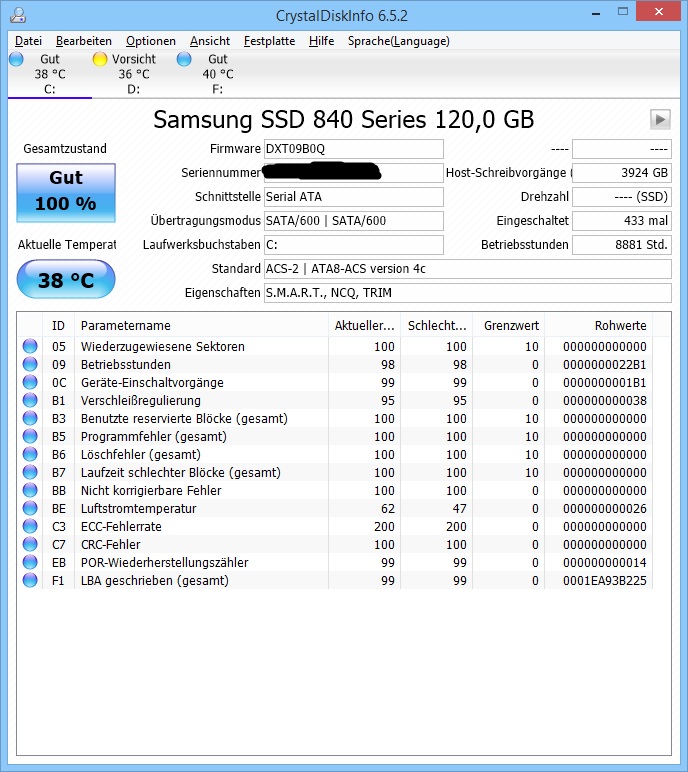
Task: Click worst value 47 of Luftstromtemperatur
Action: click(x=459, y=509)
